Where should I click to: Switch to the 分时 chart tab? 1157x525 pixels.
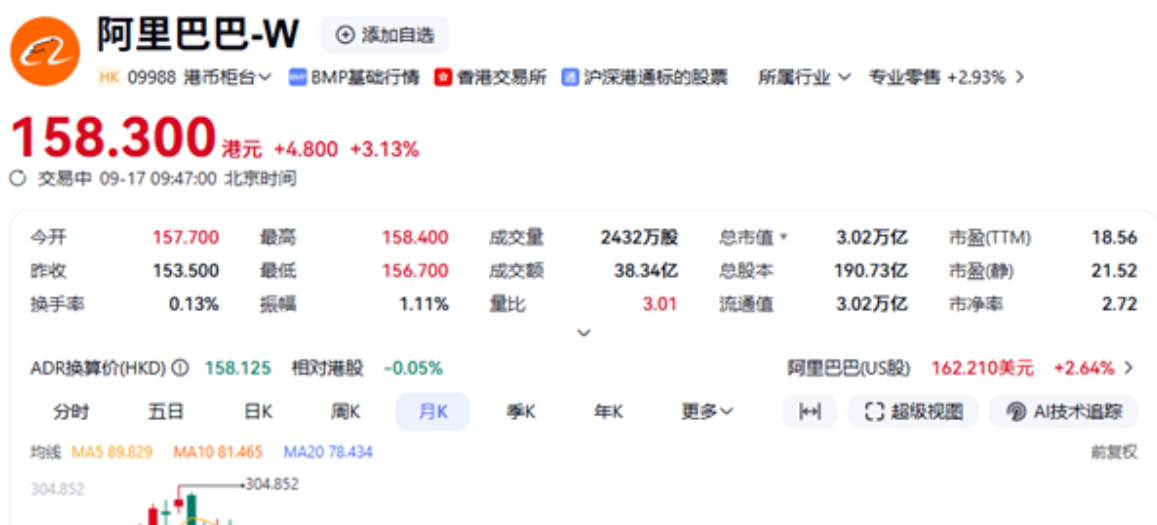72,411
